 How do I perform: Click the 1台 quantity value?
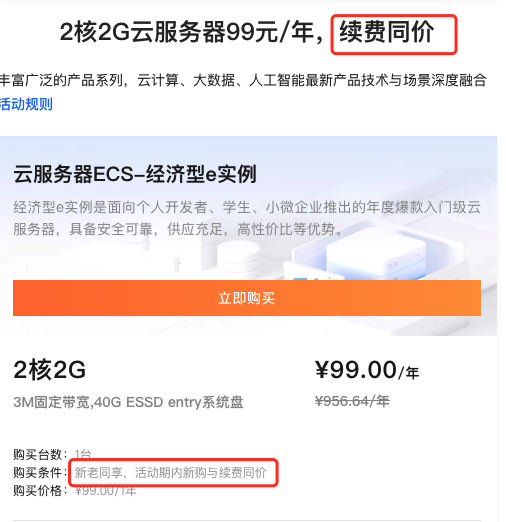83,454
